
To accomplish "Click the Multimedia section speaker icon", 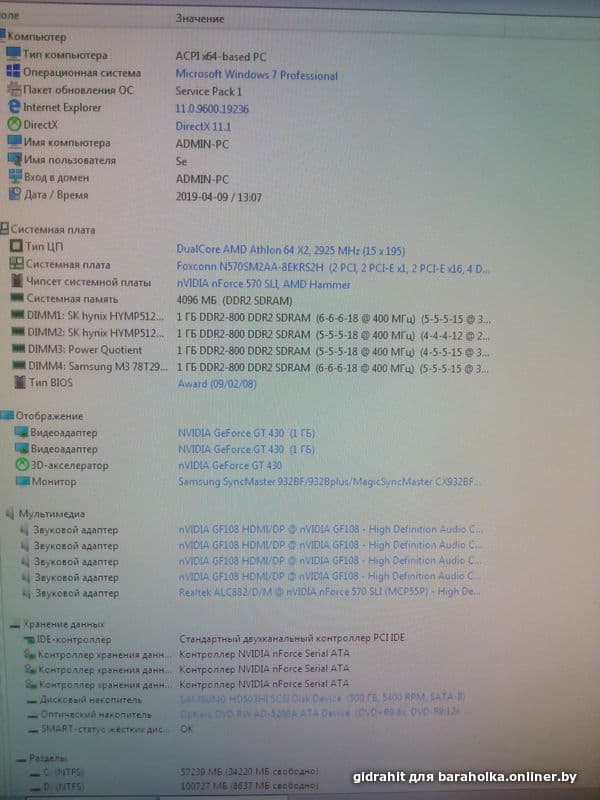I will [x=11, y=514].
